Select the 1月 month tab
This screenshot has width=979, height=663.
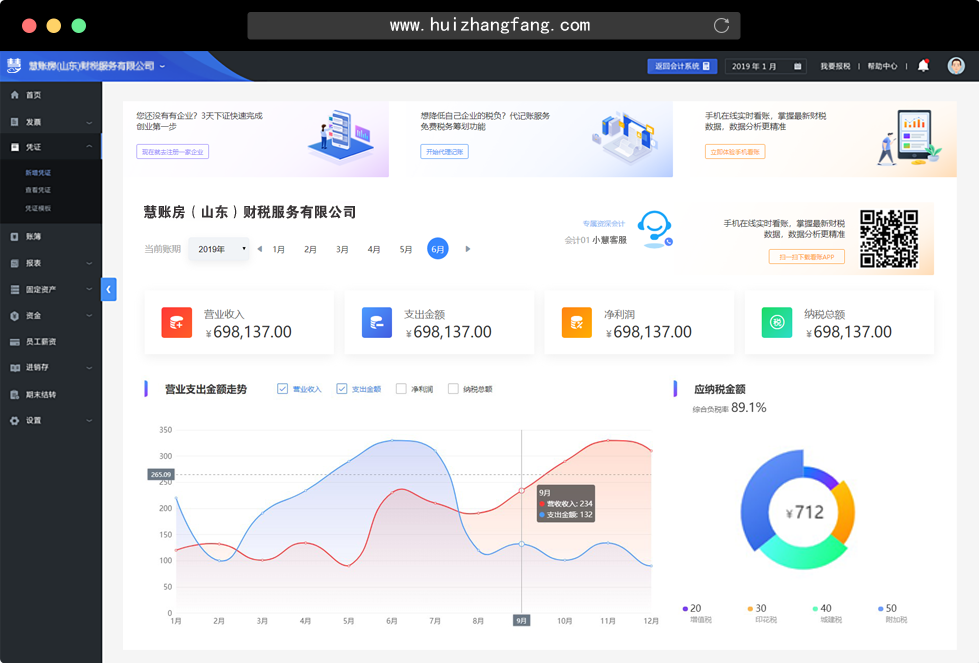tap(278, 249)
